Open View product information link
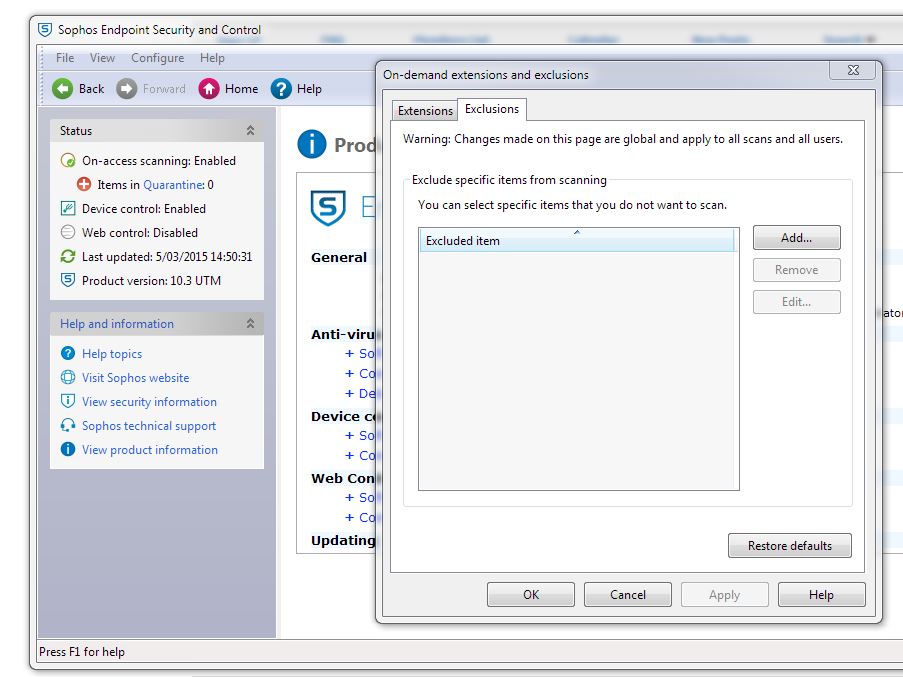Screen dimensions: 903x677 (x=150, y=450)
